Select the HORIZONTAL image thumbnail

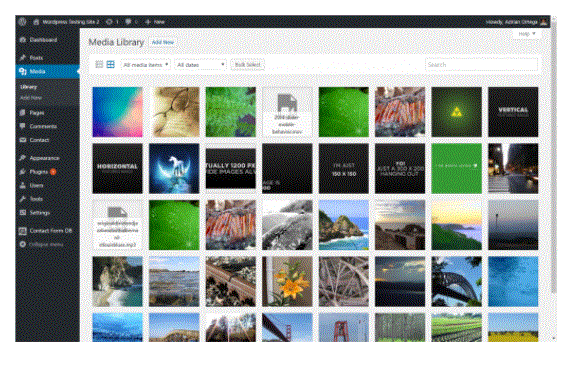117,169
